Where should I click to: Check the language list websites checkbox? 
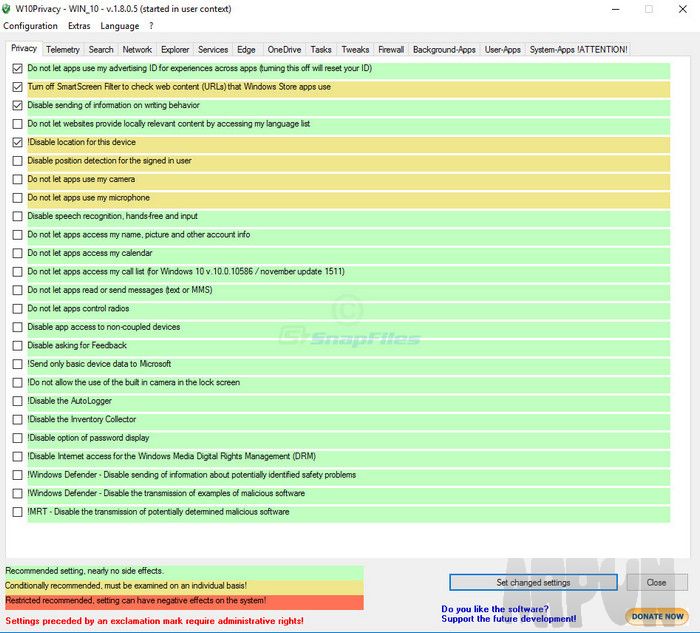coord(17,124)
